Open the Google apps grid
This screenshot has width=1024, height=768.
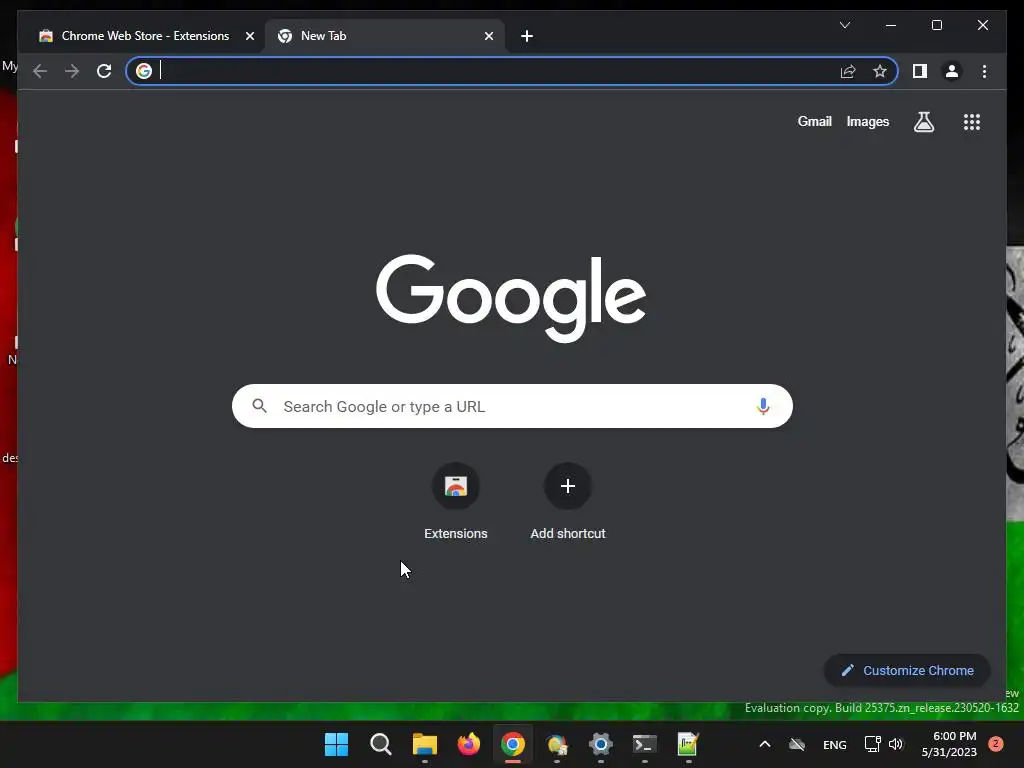(972, 121)
